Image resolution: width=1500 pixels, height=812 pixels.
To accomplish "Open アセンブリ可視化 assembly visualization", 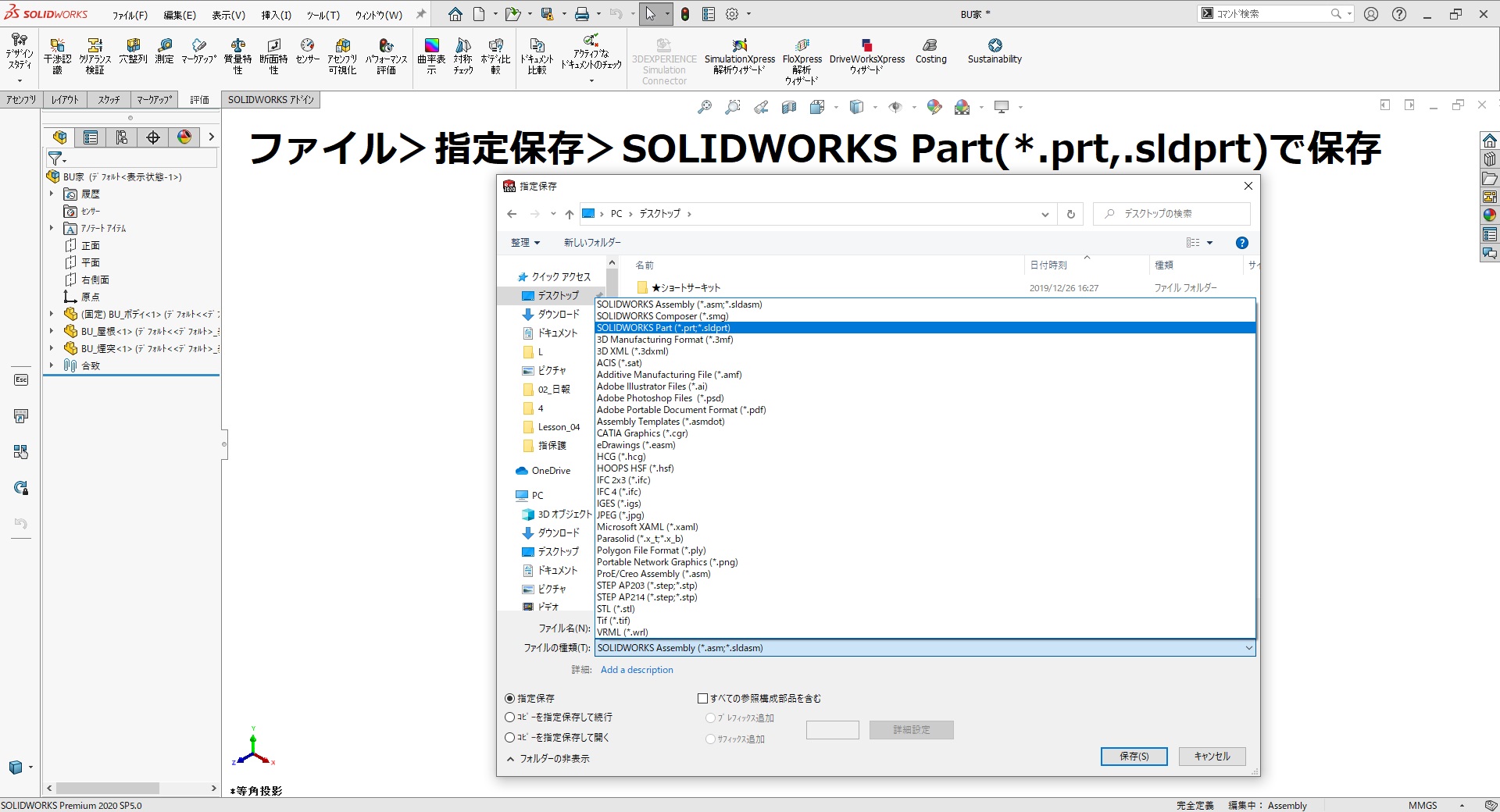I will click(x=342, y=55).
